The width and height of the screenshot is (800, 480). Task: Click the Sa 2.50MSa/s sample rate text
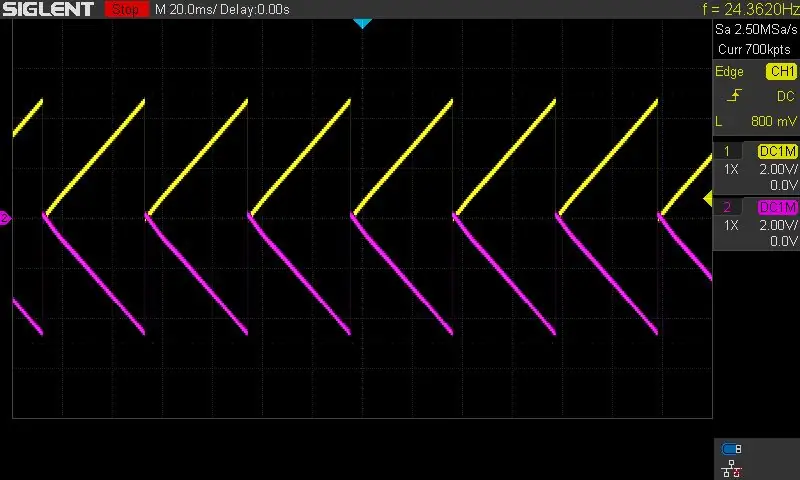(x=756, y=30)
